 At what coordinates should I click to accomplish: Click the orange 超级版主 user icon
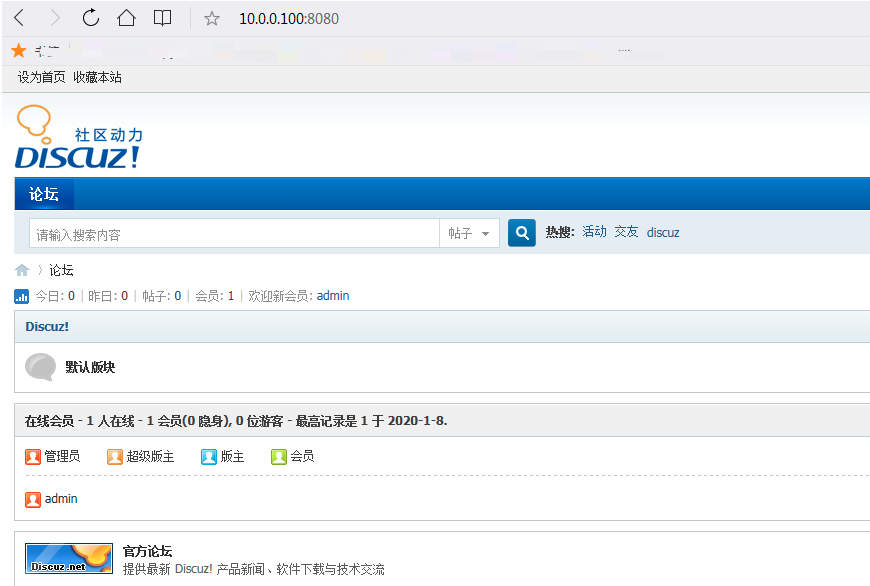click(115, 457)
